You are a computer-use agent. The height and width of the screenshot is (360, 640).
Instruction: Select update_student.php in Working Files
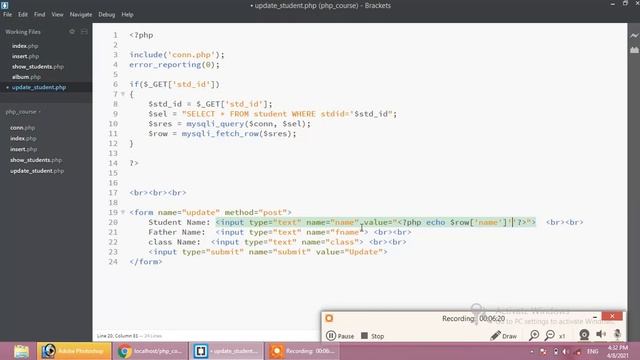point(39,87)
